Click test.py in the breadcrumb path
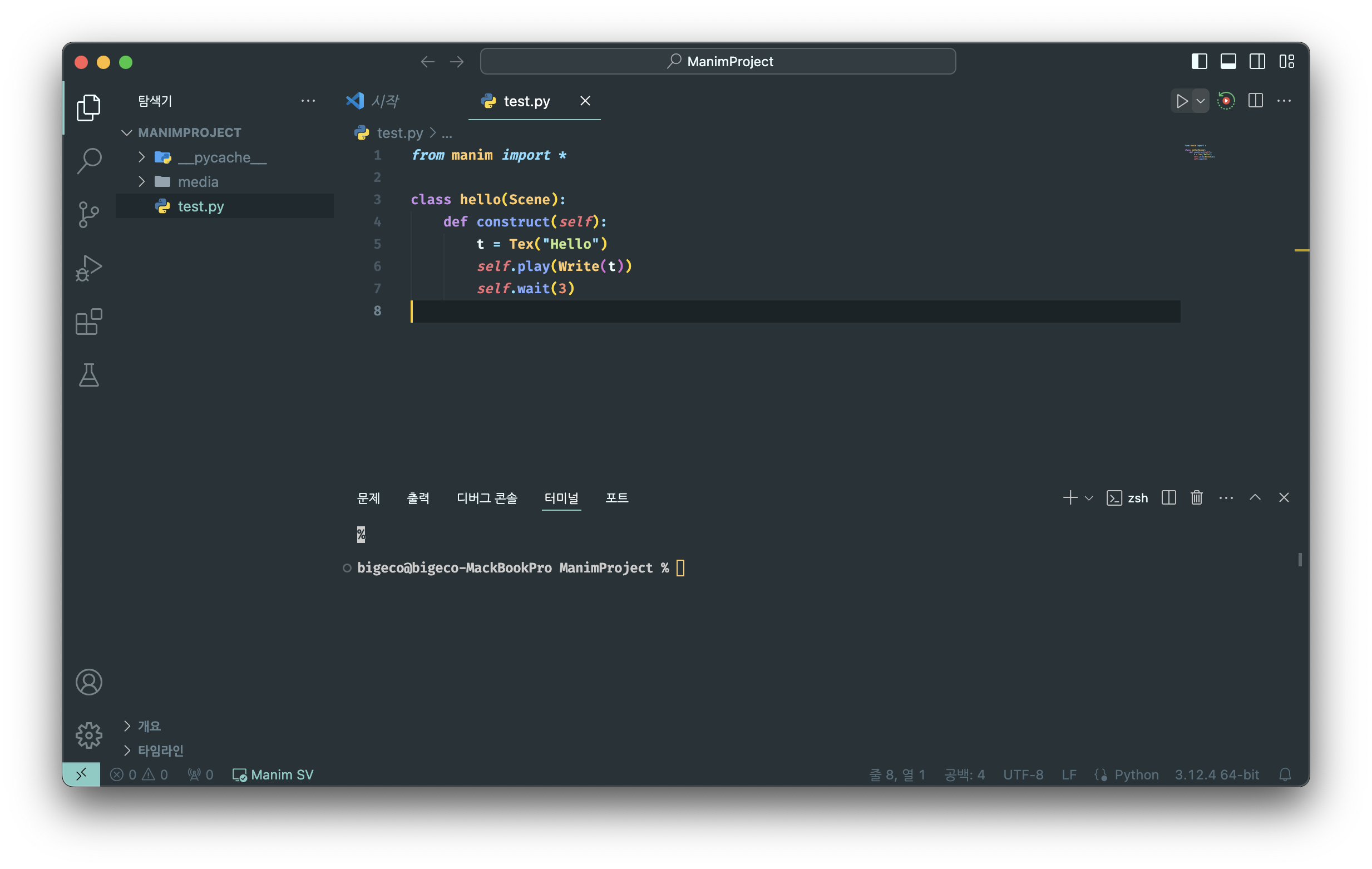This screenshot has width=1372, height=869. (x=400, y=133)
